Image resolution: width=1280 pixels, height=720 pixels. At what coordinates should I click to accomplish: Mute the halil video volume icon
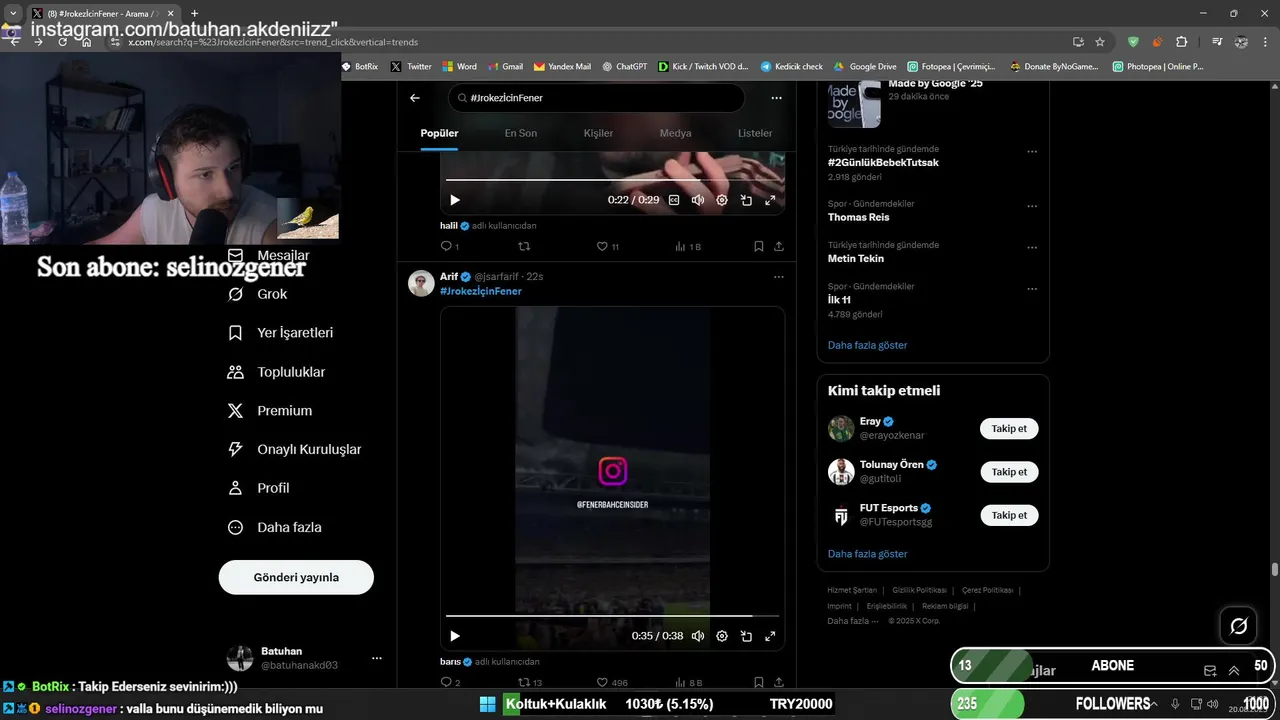(698, 200)
